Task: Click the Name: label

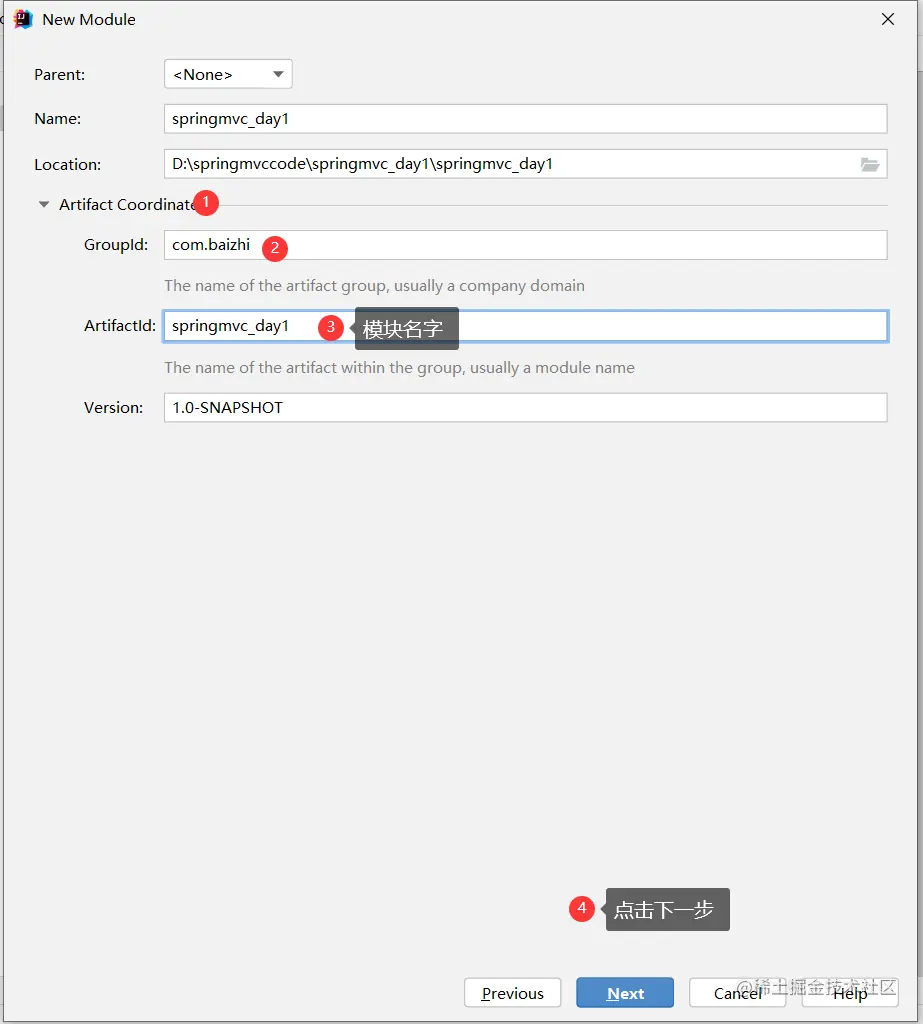Action: [57, 119]
